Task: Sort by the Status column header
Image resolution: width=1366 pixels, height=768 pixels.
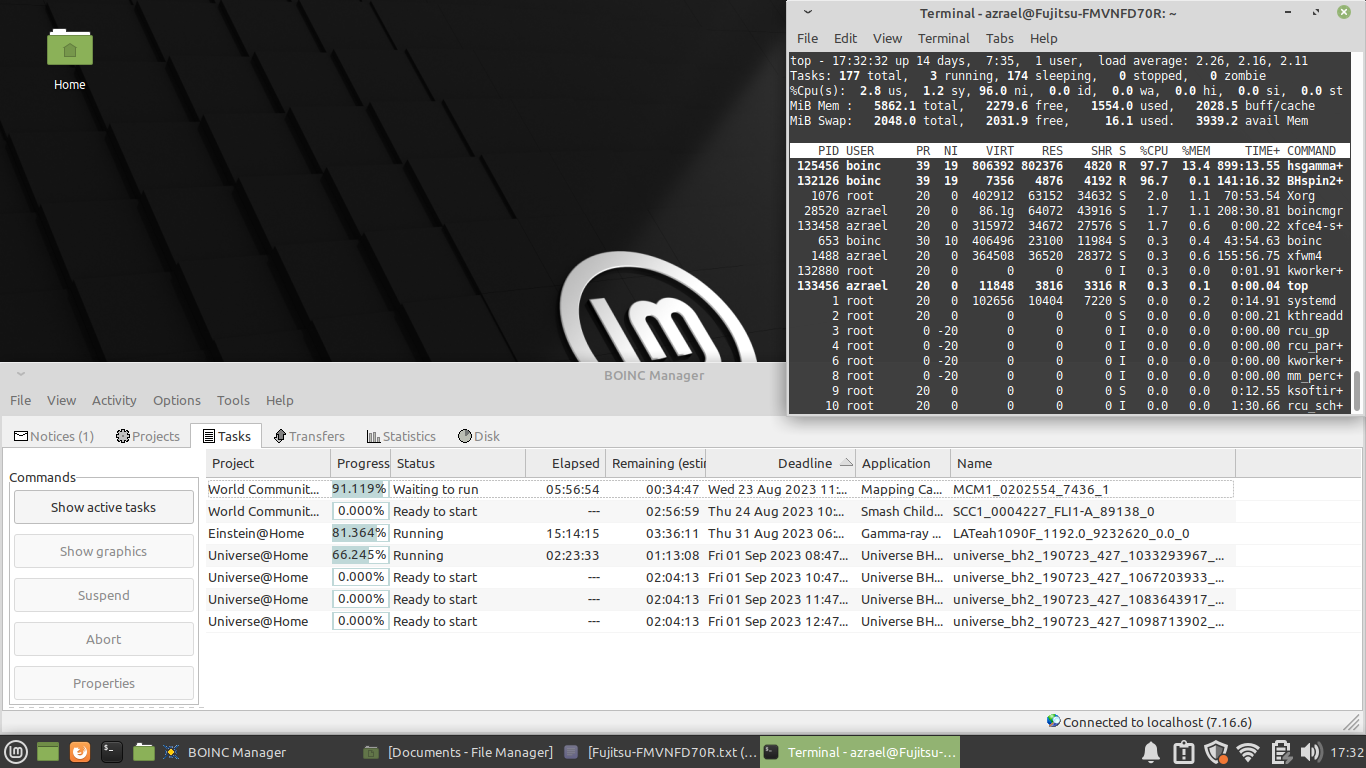Action: coord(458,463)
